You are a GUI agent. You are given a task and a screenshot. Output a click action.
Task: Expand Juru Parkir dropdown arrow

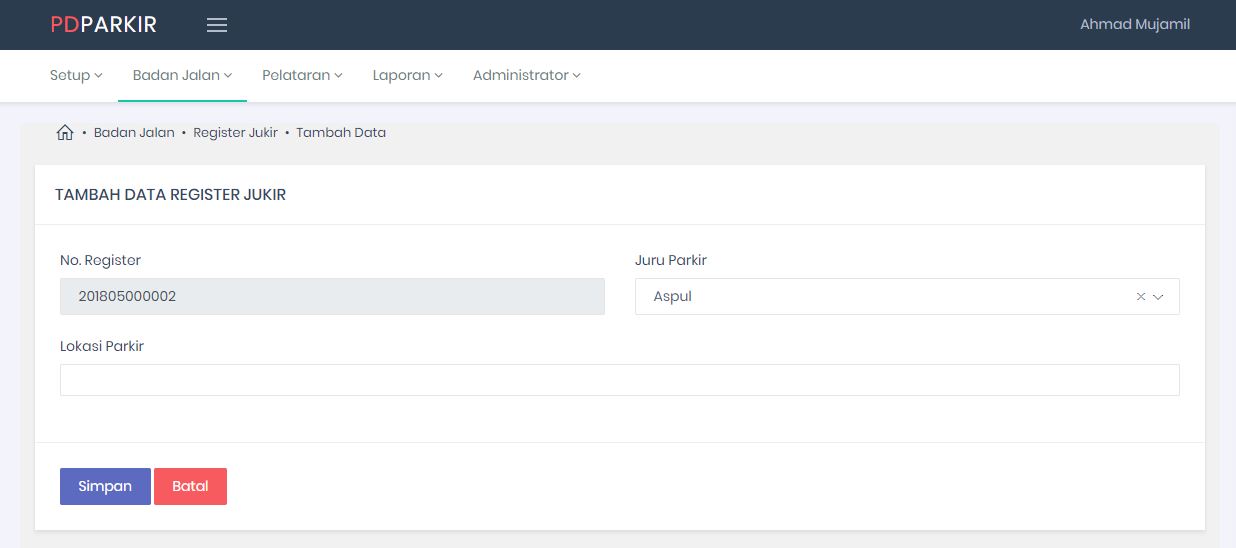pyautogui.click(x=1159, y=297)
